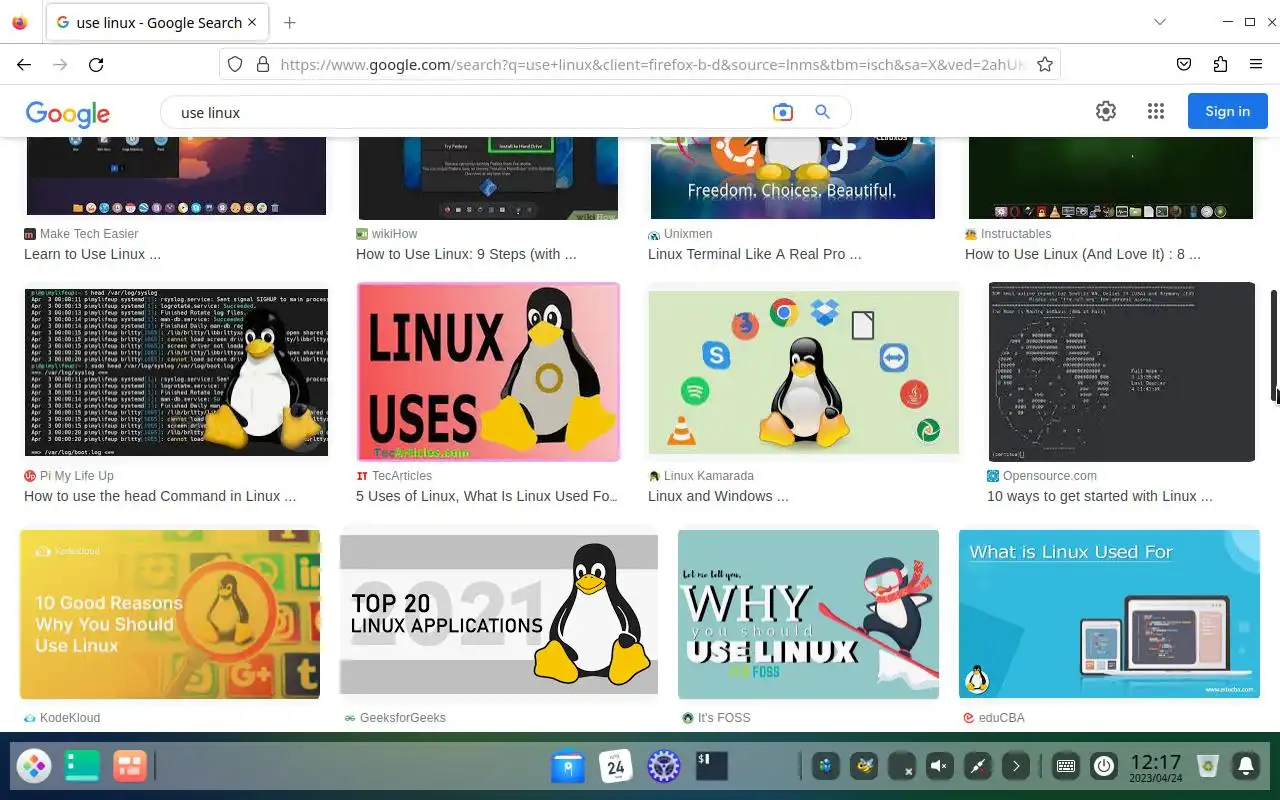Open the Firefox extensions puzzle icon
The height and width of the screenshot is (800, 1280).
coord(1220,64)
